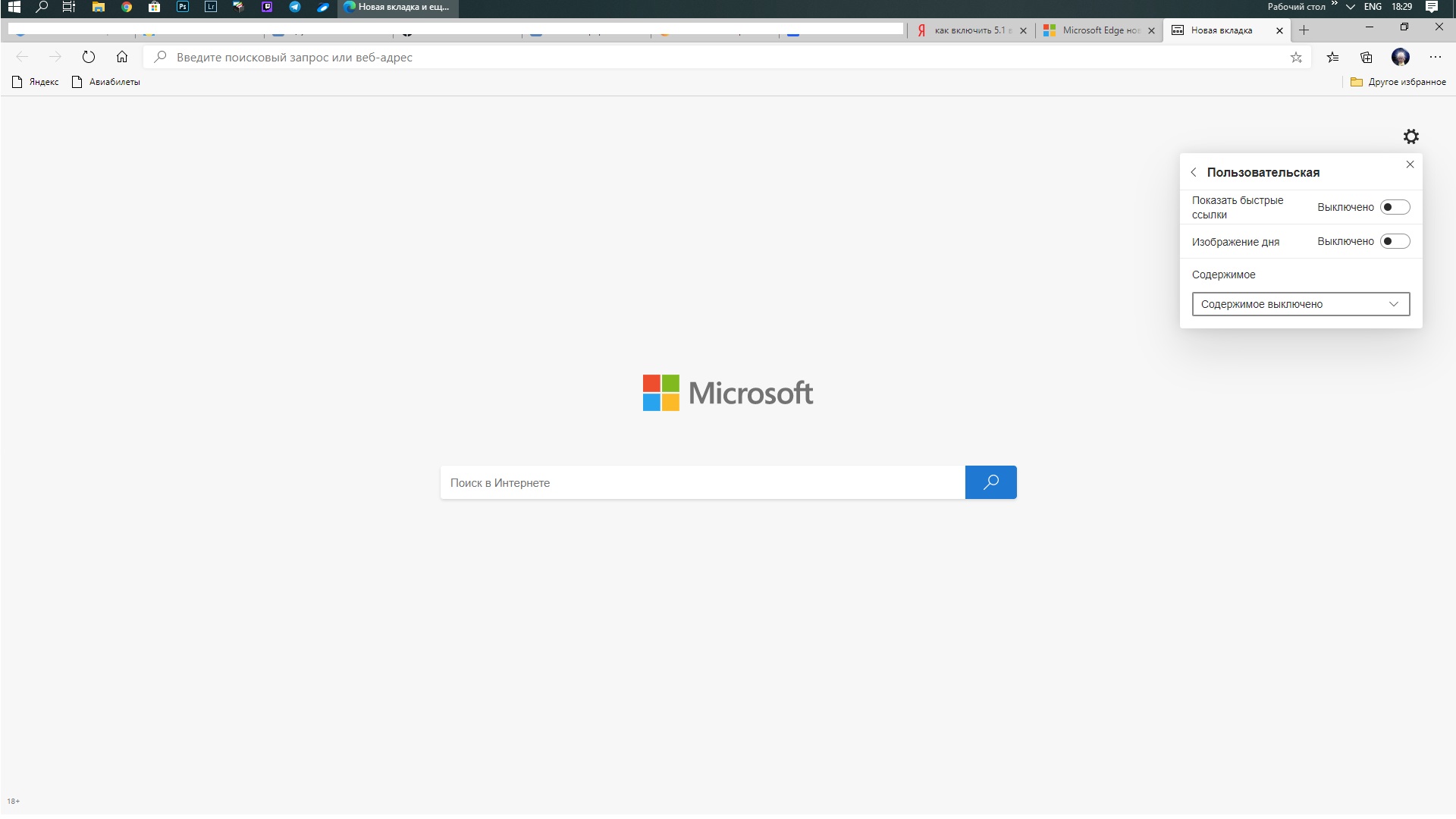The image size is (1456, 819).
Task: Open the user profile avatar
Action: (1401, 57)
